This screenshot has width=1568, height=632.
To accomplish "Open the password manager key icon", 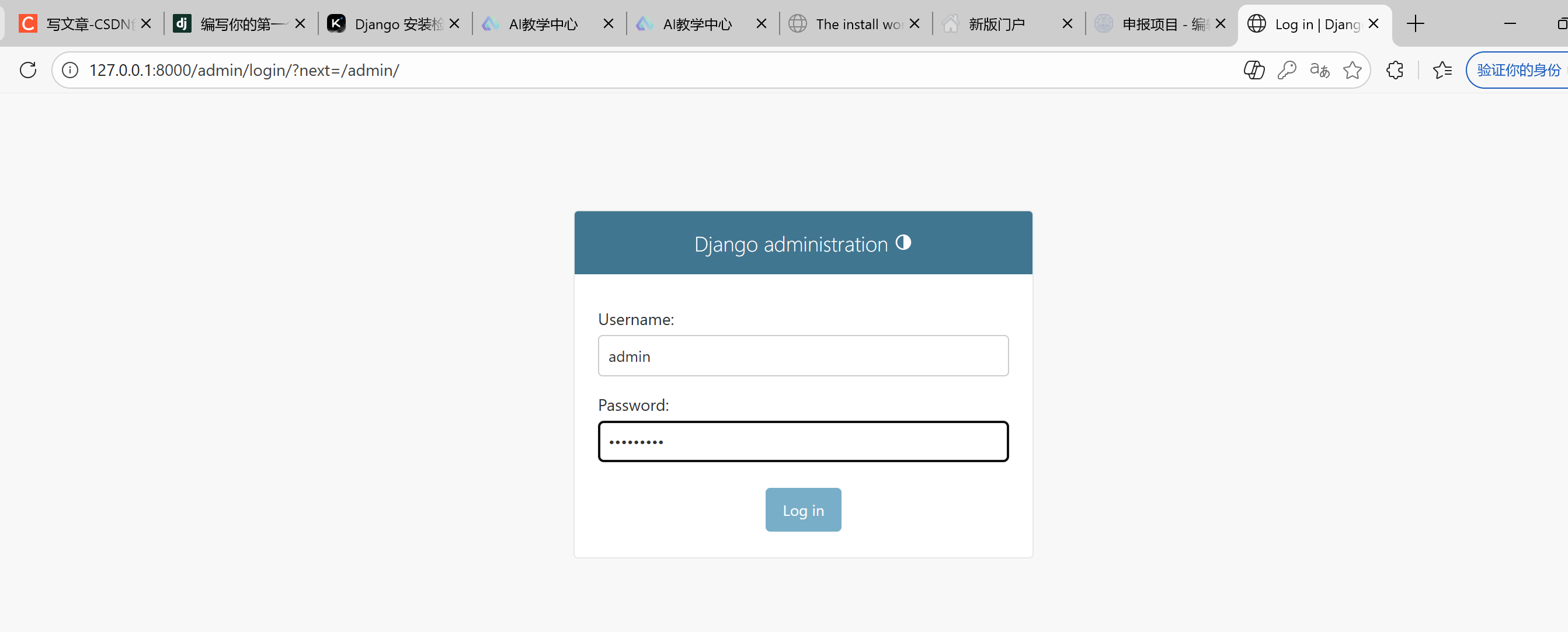I will point(1286,71).
